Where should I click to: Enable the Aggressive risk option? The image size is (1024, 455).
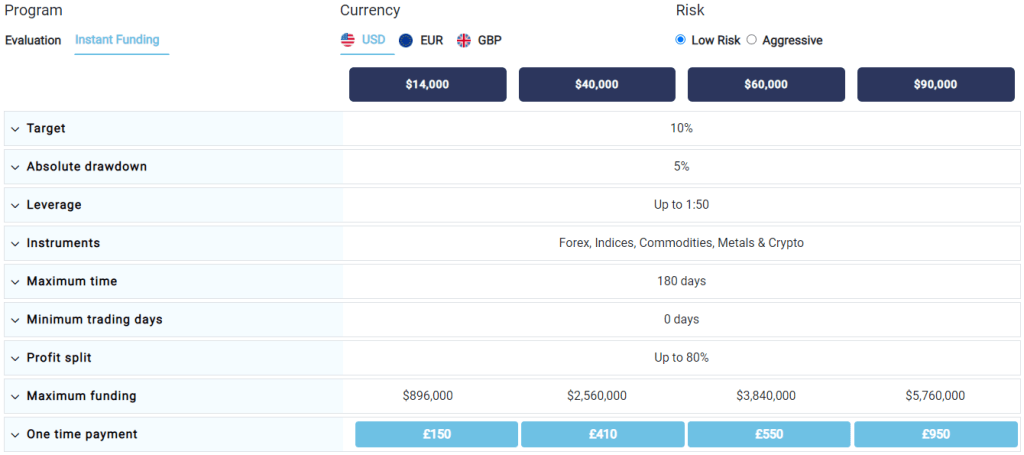(x=752, y=40)
